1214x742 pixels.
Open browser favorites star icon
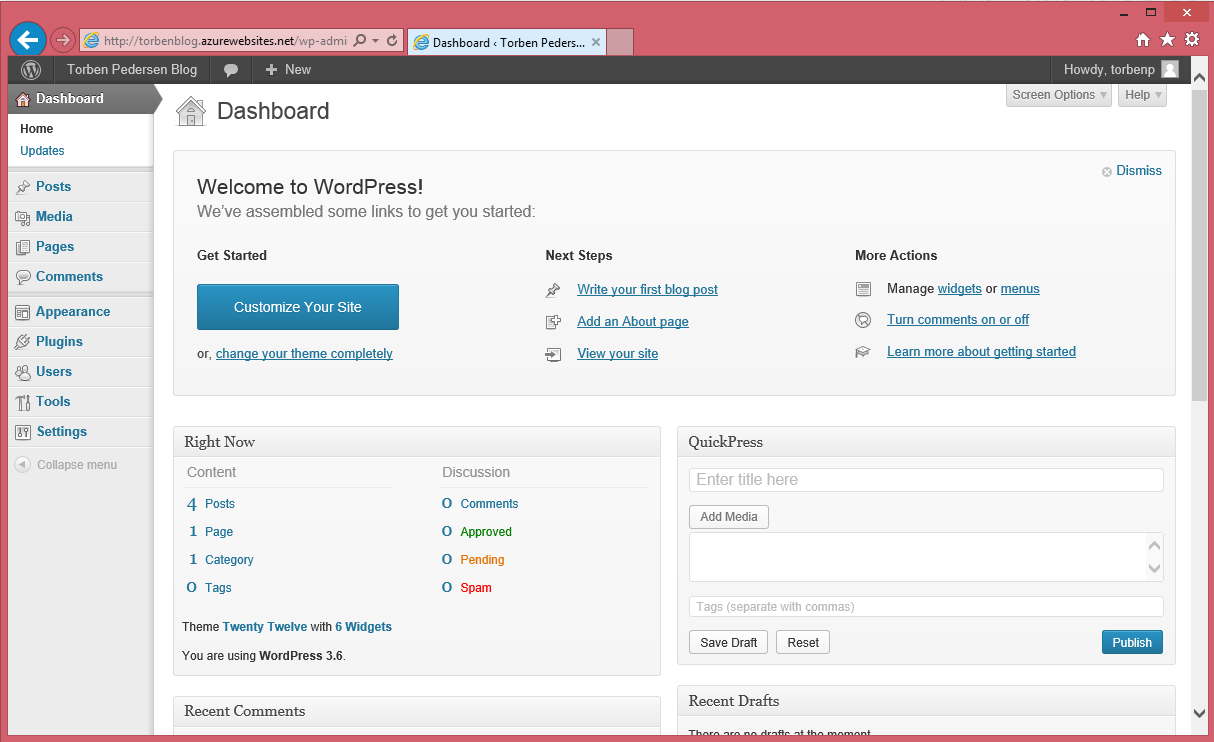point(1167,40)
